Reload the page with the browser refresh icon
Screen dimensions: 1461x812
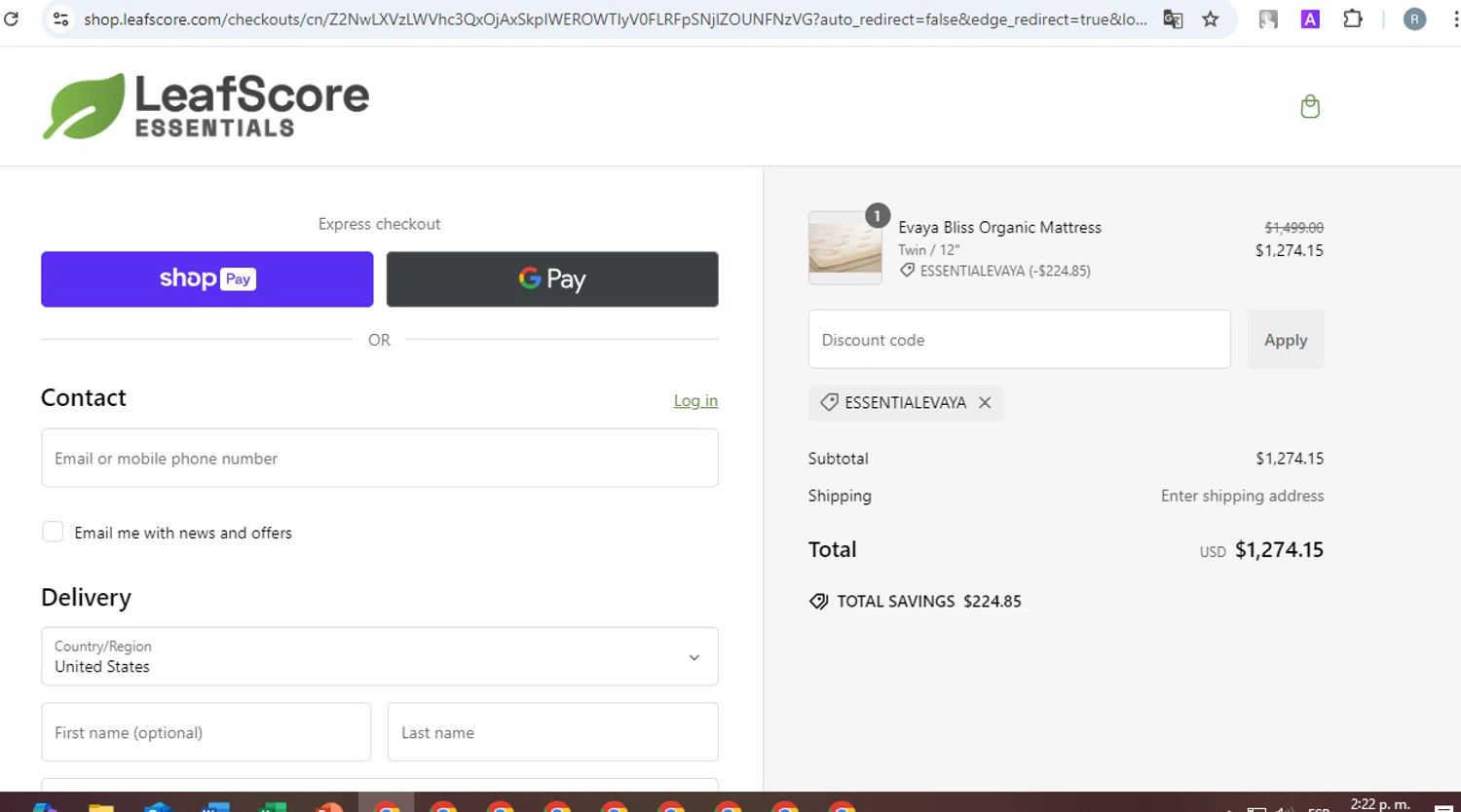pos(11,18)
